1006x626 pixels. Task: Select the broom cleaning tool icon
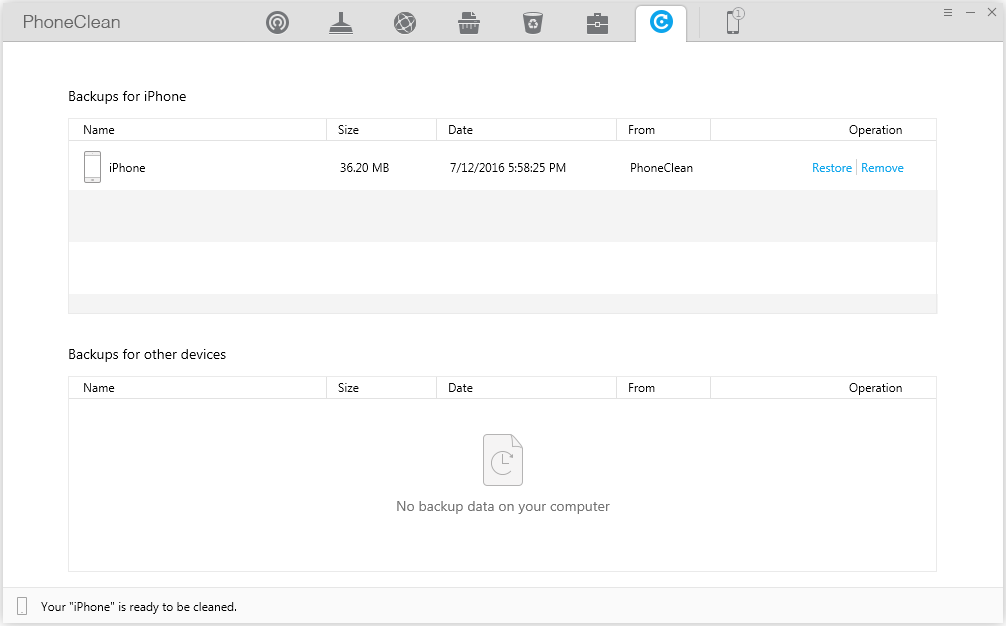[341, 23]
